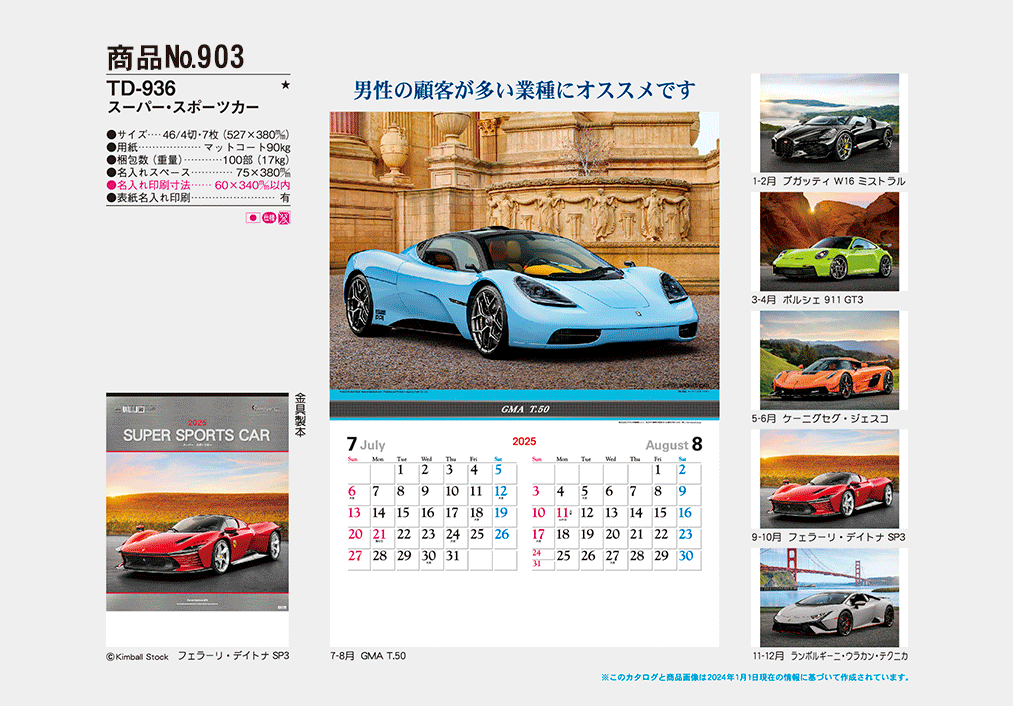Click the large August month number 8
Image resolution: width=1013 pixels, height=706 pixels.
coord(697,443)
